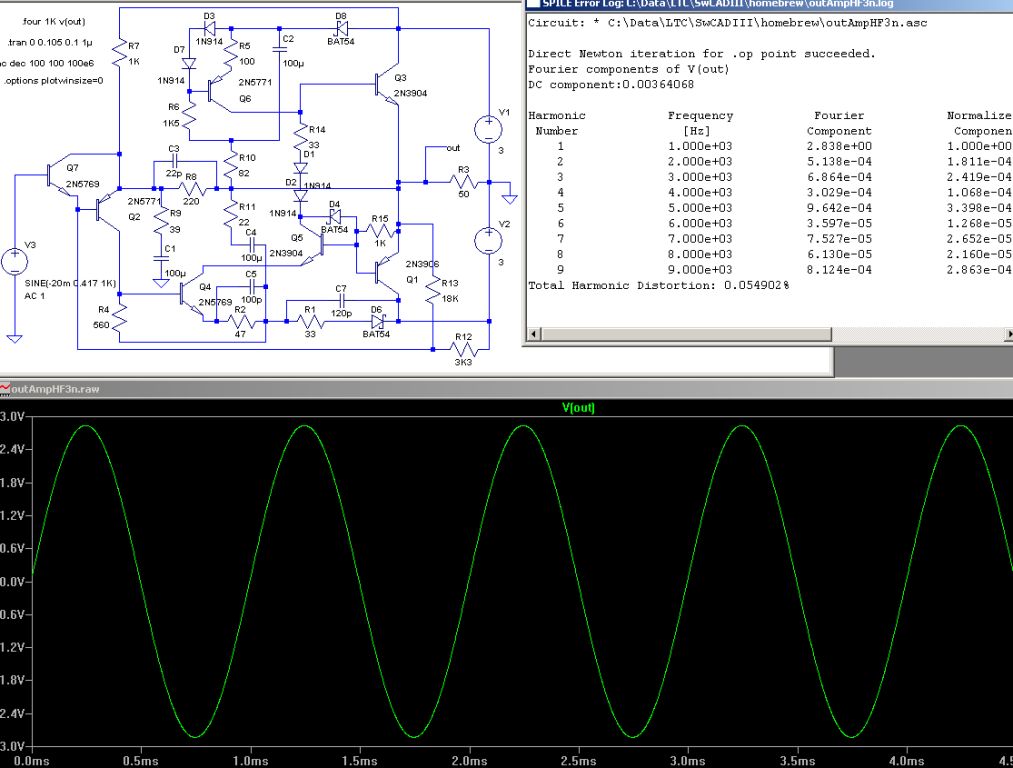This screenshot has width=1013, height=768.
Task: Select the V2 voltage source symbol
Action: click(488, 239)
